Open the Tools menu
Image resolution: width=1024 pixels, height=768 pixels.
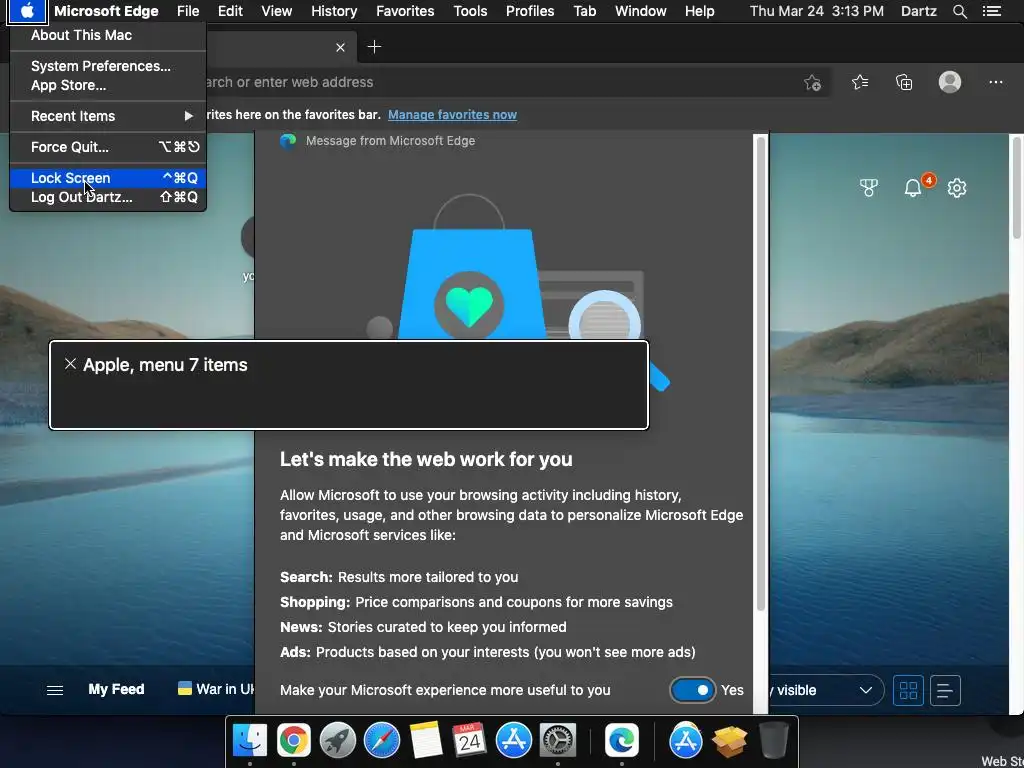pyautogui.click(x=470, y=11)
